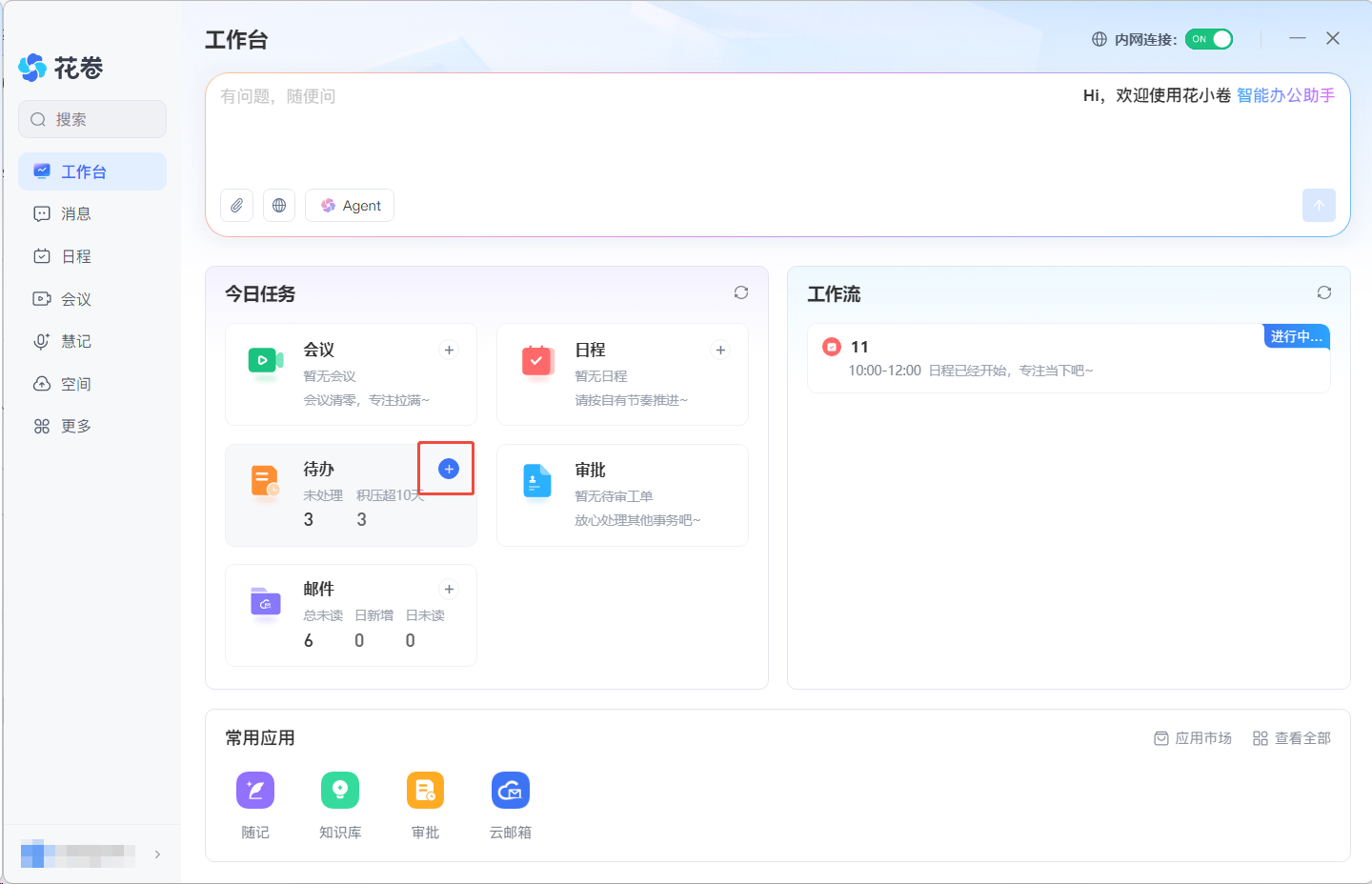Minimize the 花卷 window
This screenshot has width=1372, height=884.
(1298, 38)
